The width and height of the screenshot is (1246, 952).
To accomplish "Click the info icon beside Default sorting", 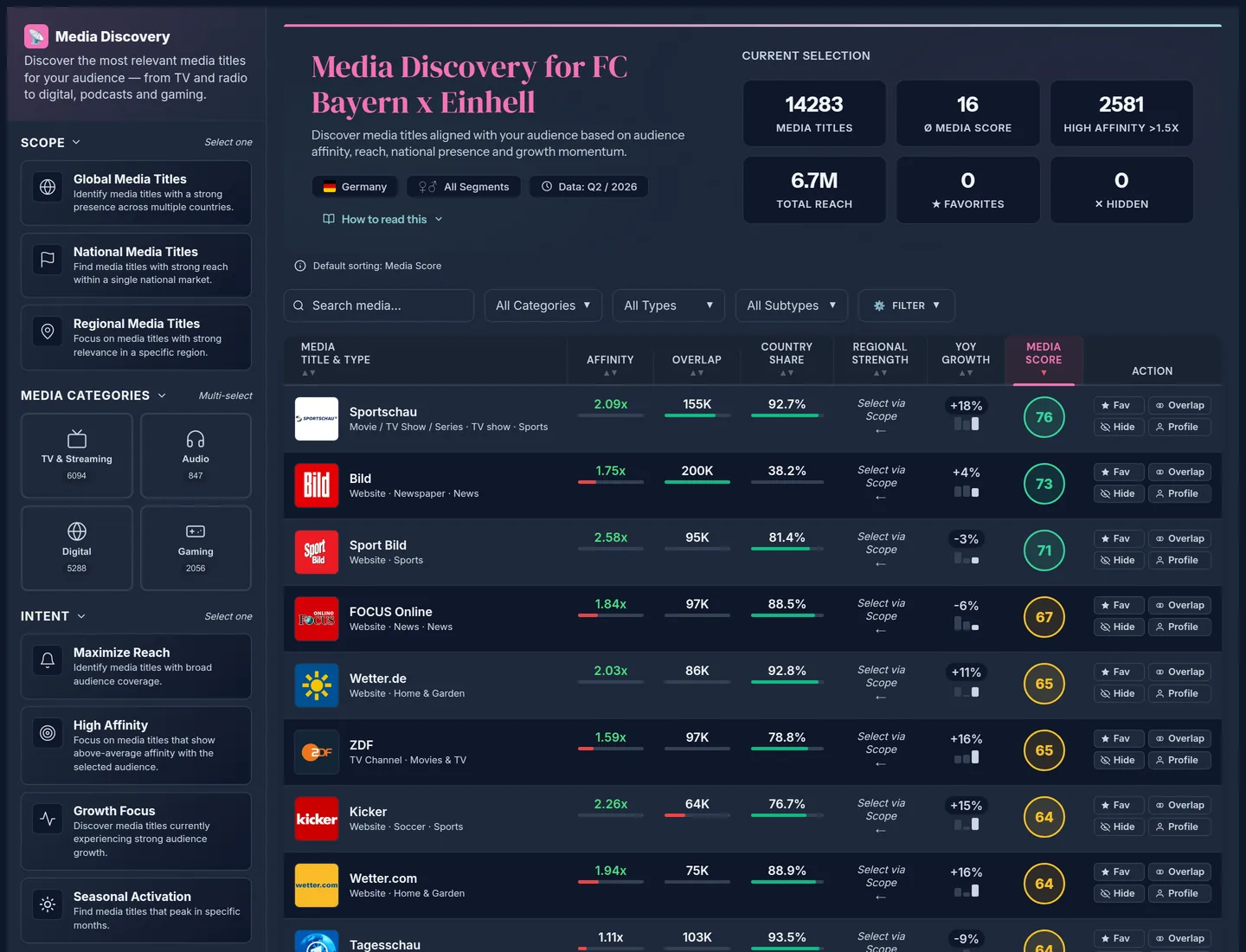I will point(300,266).
